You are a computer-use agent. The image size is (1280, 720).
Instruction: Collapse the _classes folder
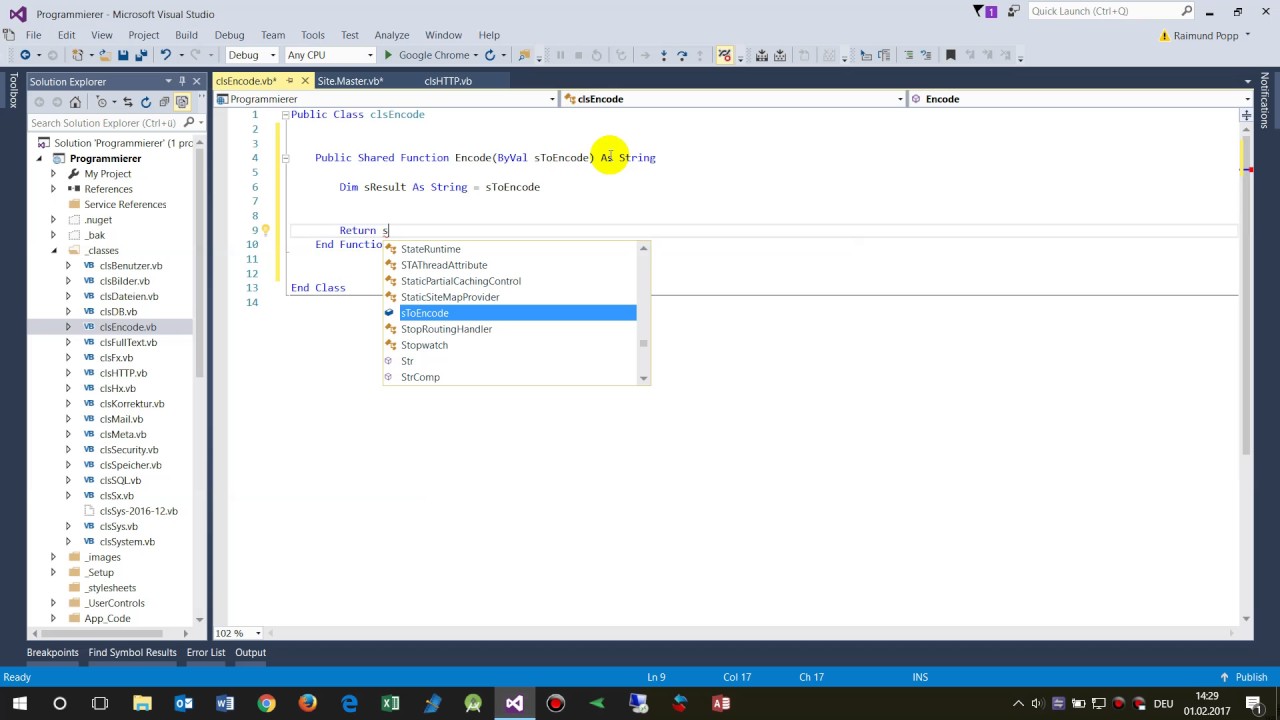click(53, 250)
